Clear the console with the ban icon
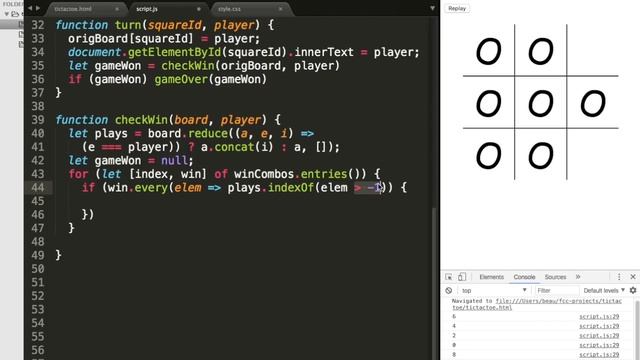This screenshot has width=640, height=360. pos(449,290)
